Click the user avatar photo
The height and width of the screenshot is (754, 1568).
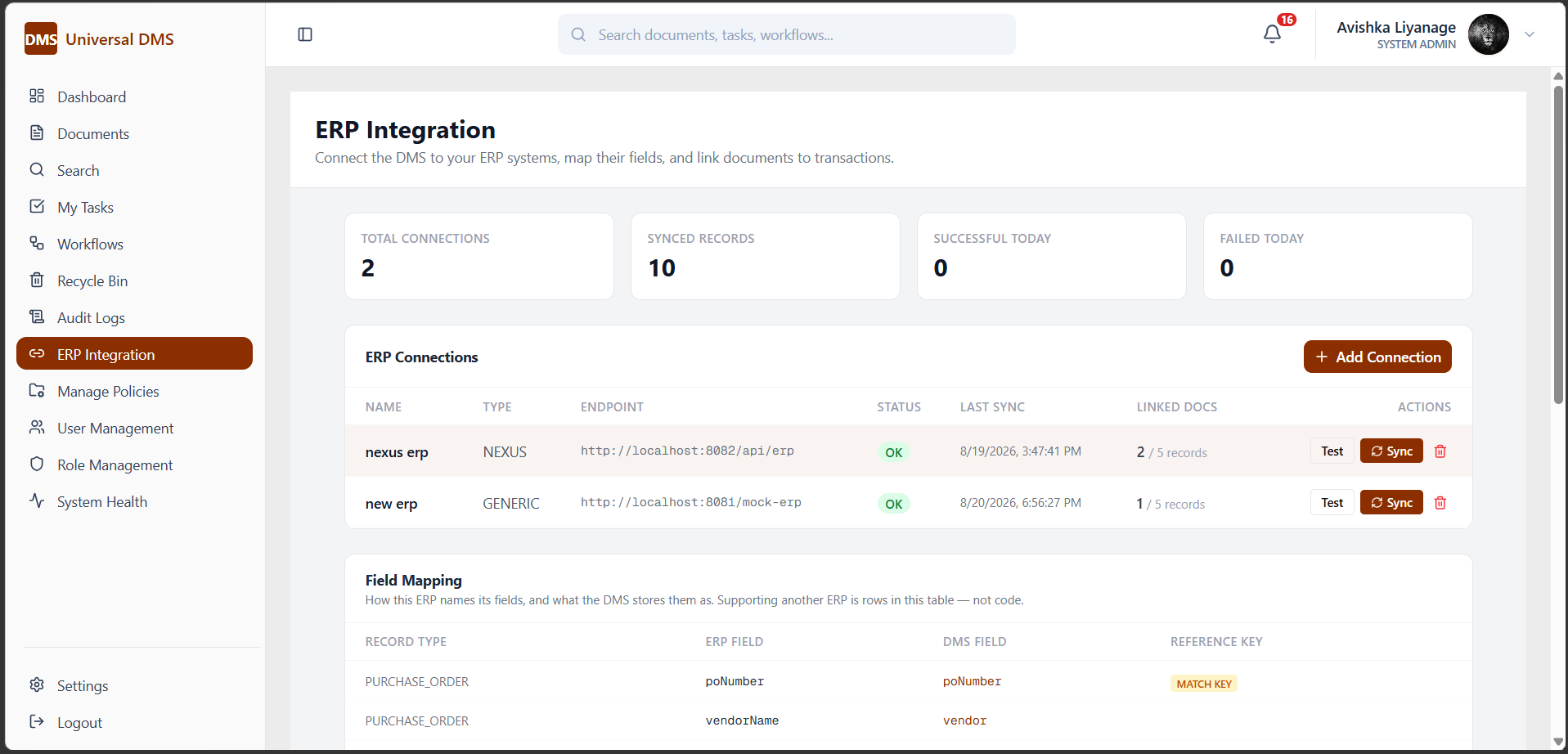click(1489, 34)
